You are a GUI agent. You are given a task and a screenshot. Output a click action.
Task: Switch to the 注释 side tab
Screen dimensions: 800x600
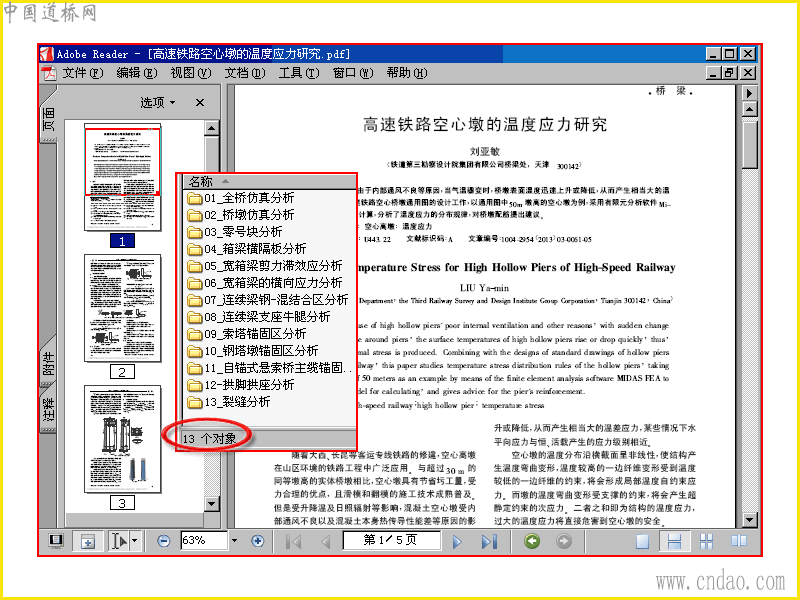pos(48,411)
